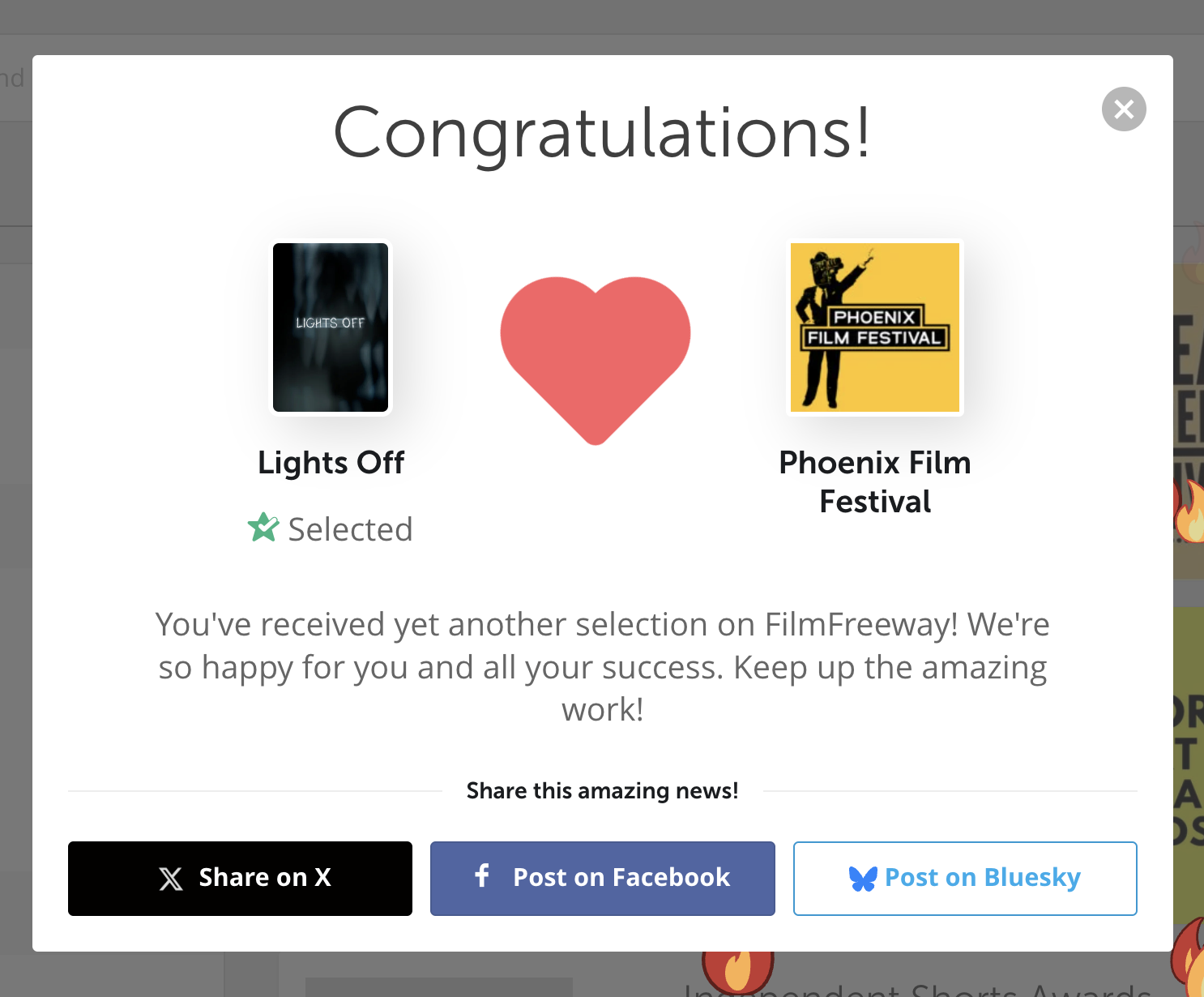Click the Lights Off poster thumbnail

(331, 327)
